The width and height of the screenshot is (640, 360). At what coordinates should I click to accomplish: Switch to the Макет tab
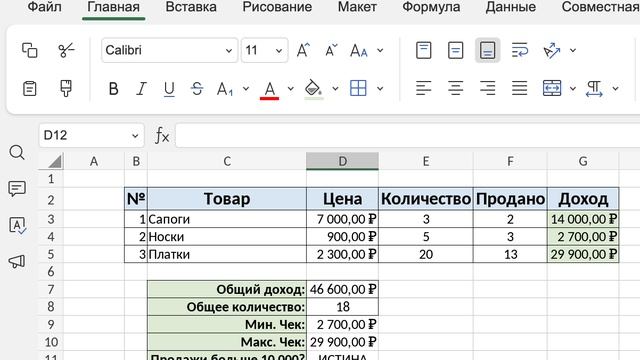click(357, 7)
